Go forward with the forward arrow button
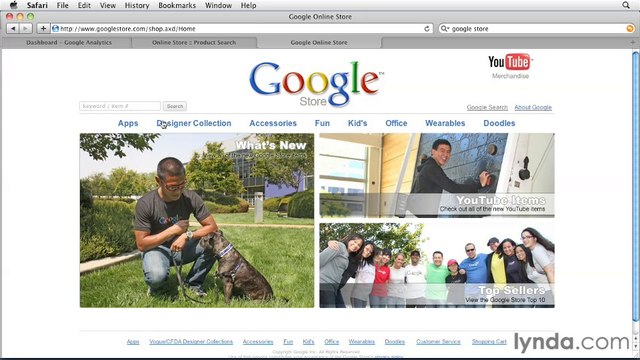640x360 pixels. [25, 29]
